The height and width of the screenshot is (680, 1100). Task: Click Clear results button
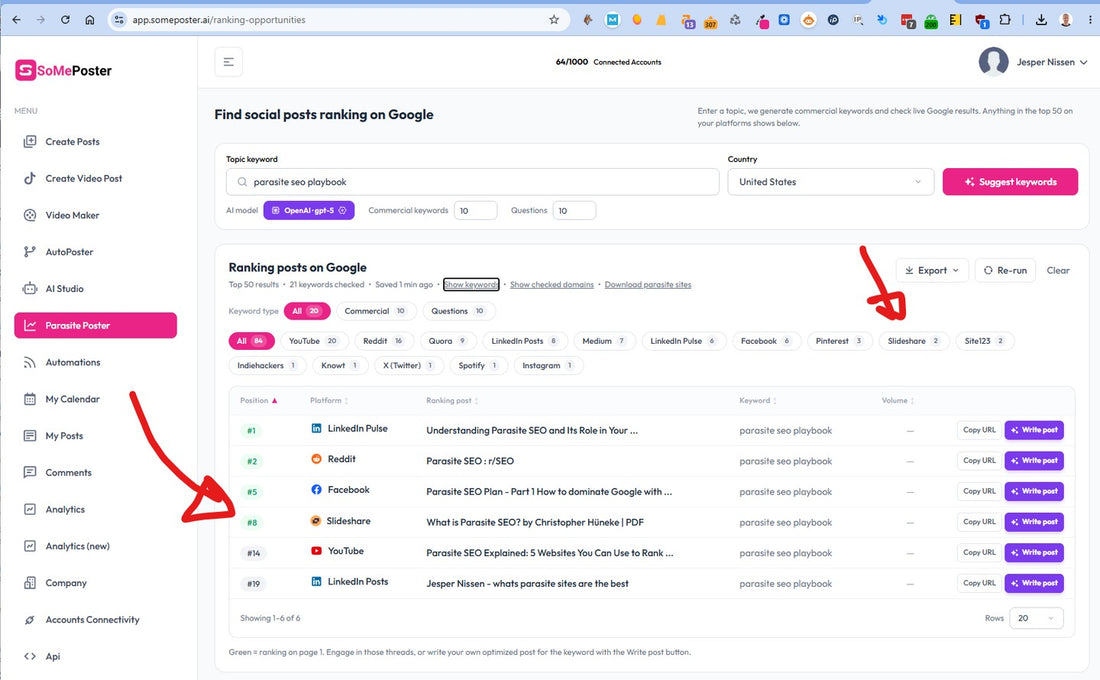(x=1058, y=270)
